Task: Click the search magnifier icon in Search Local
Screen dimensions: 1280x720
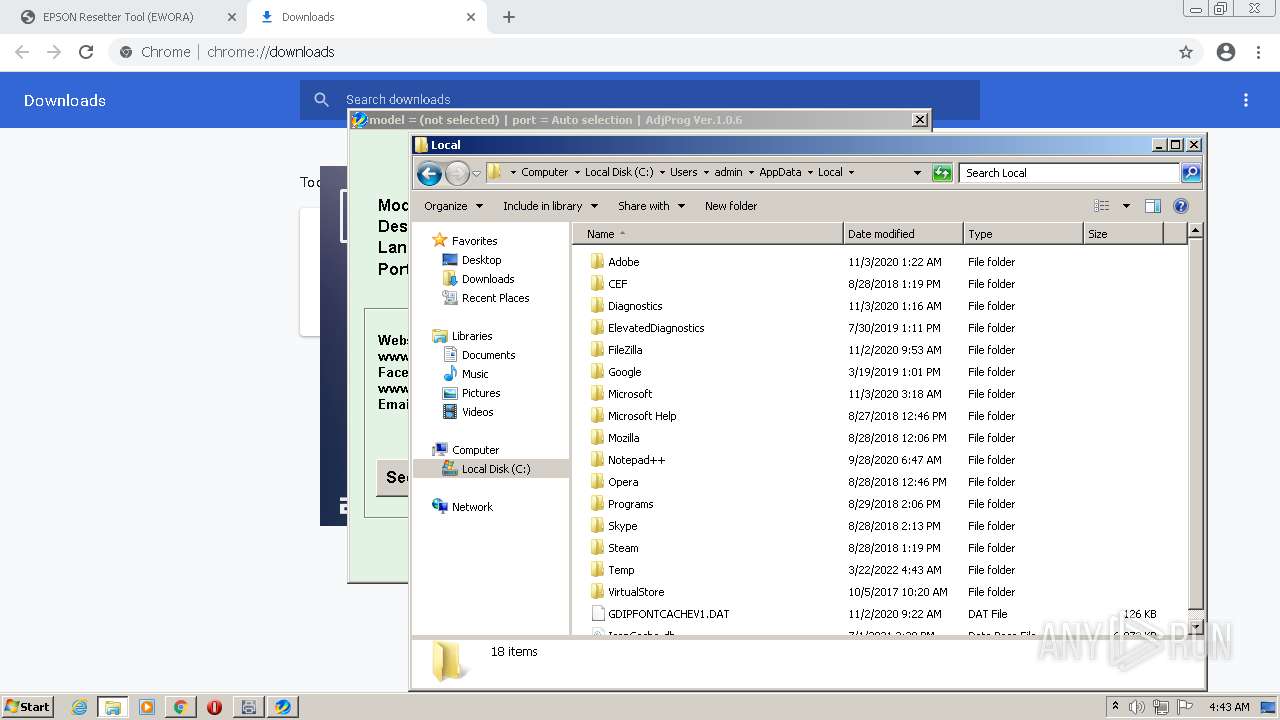Action: click(x=1190, y=173)
